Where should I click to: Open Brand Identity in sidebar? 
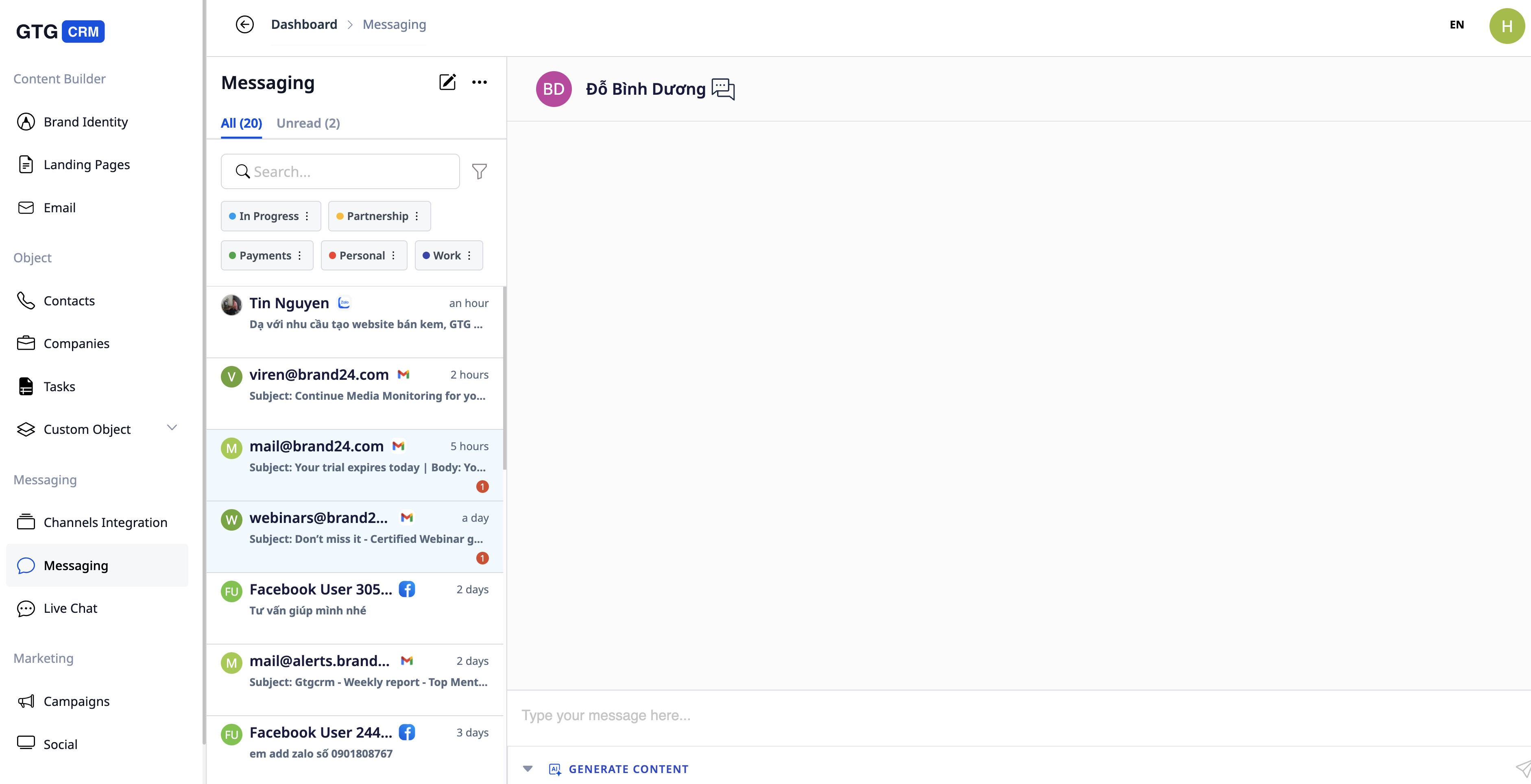tap(85, 121)
